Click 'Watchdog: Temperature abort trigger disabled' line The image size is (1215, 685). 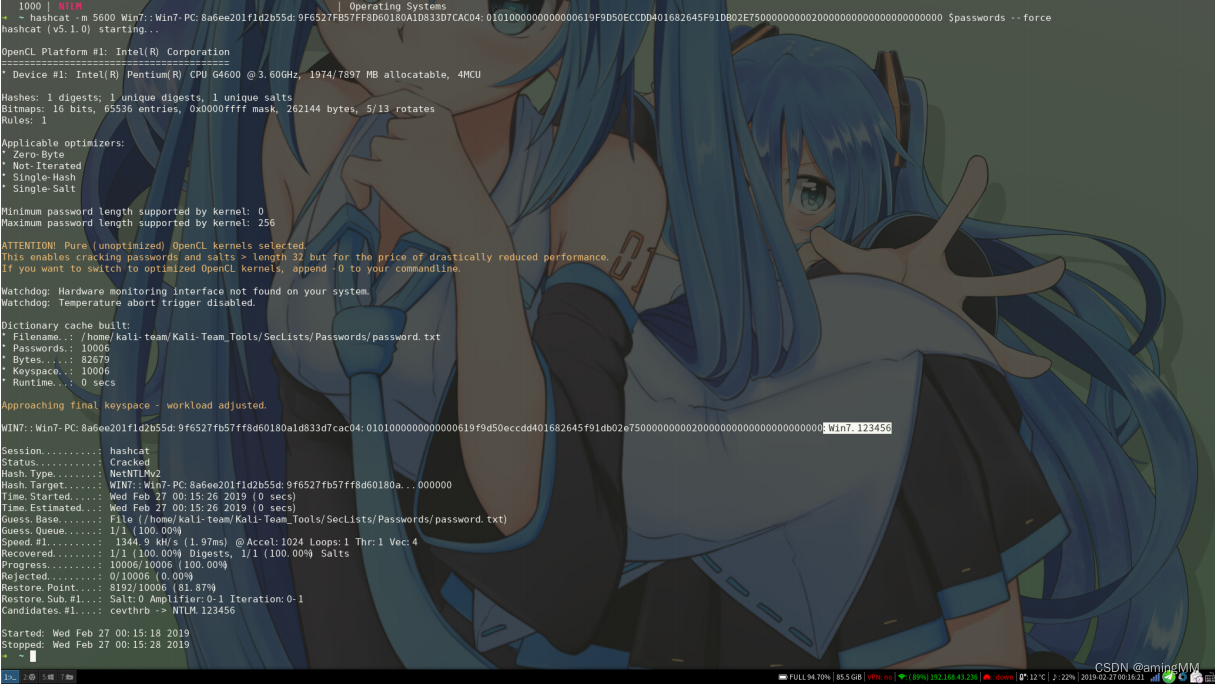tap(128, 303)
